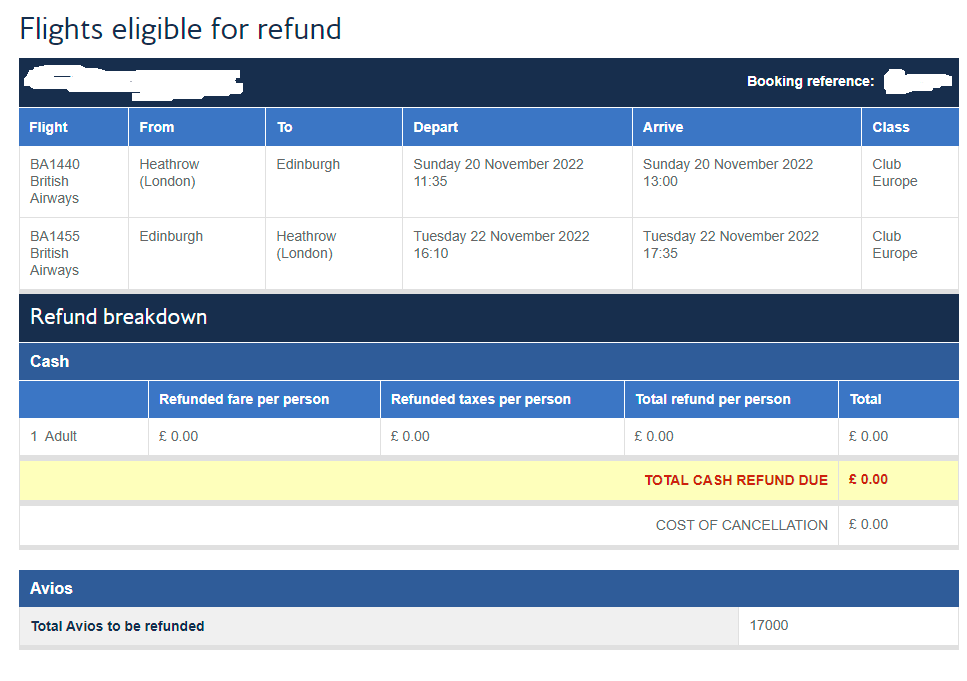
Task: Select the 1 Adult row label
Action: tap(54, 436)
